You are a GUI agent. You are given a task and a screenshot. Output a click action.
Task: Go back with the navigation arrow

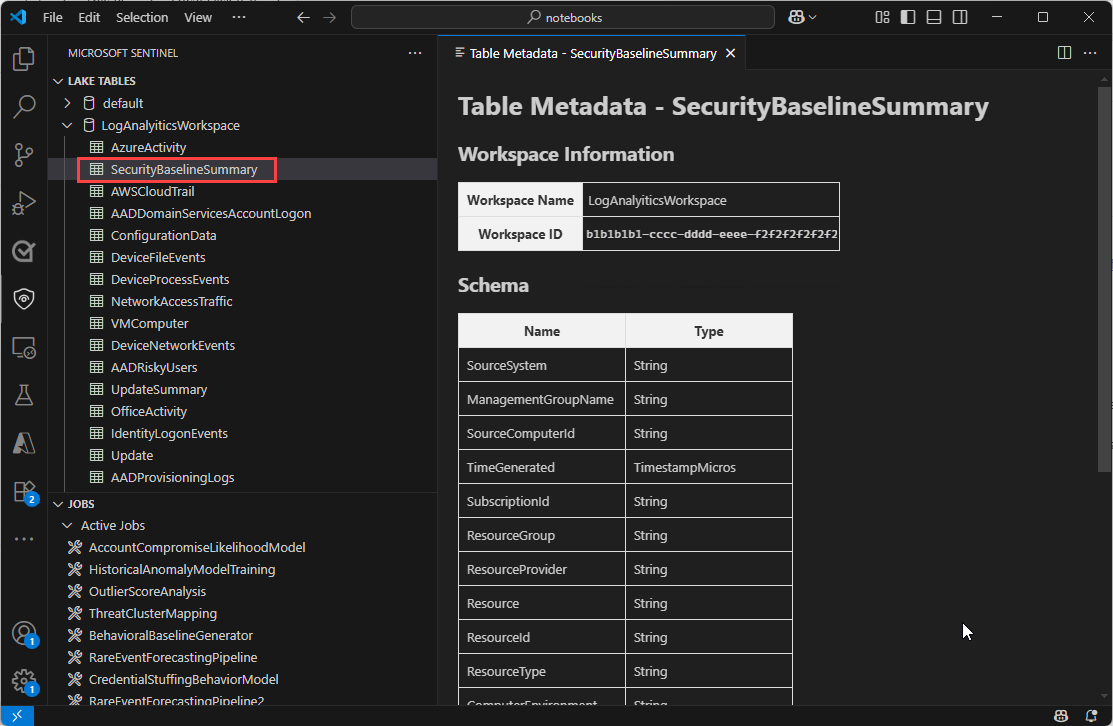tap(303, 17)
